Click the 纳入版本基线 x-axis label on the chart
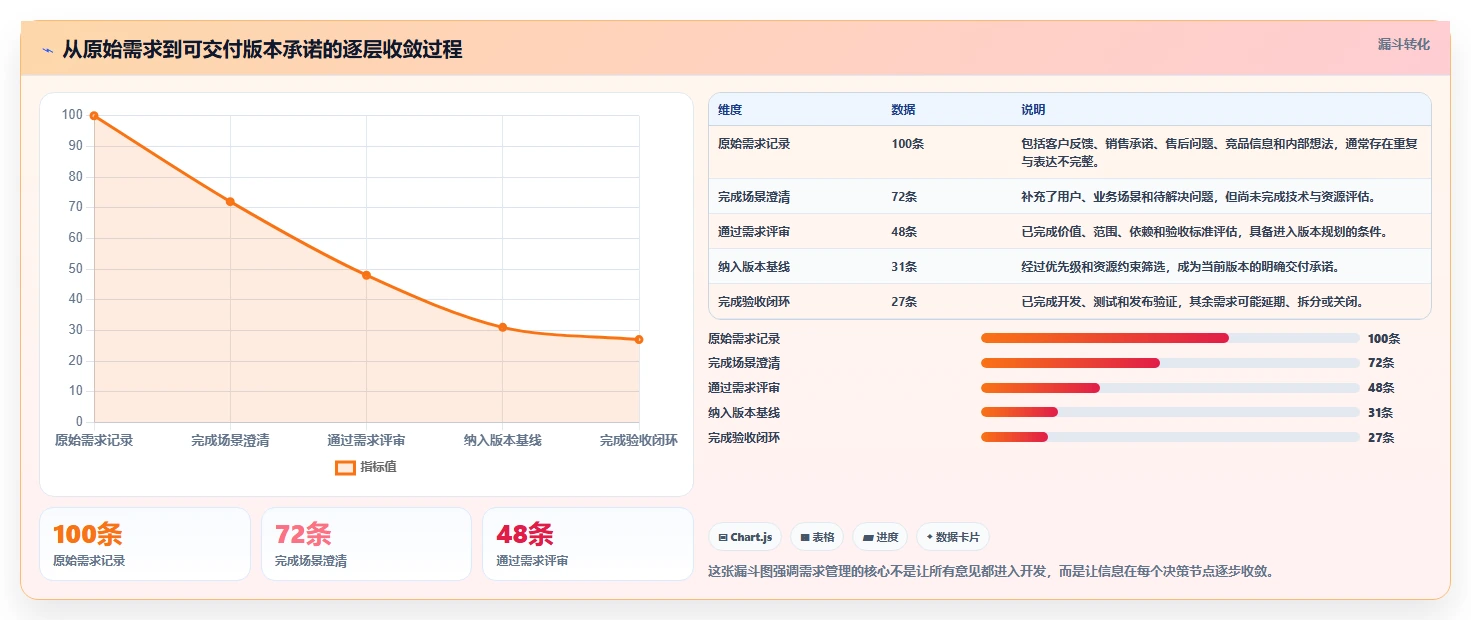This screenshot has height=620, width=1471. coord(503,440)
